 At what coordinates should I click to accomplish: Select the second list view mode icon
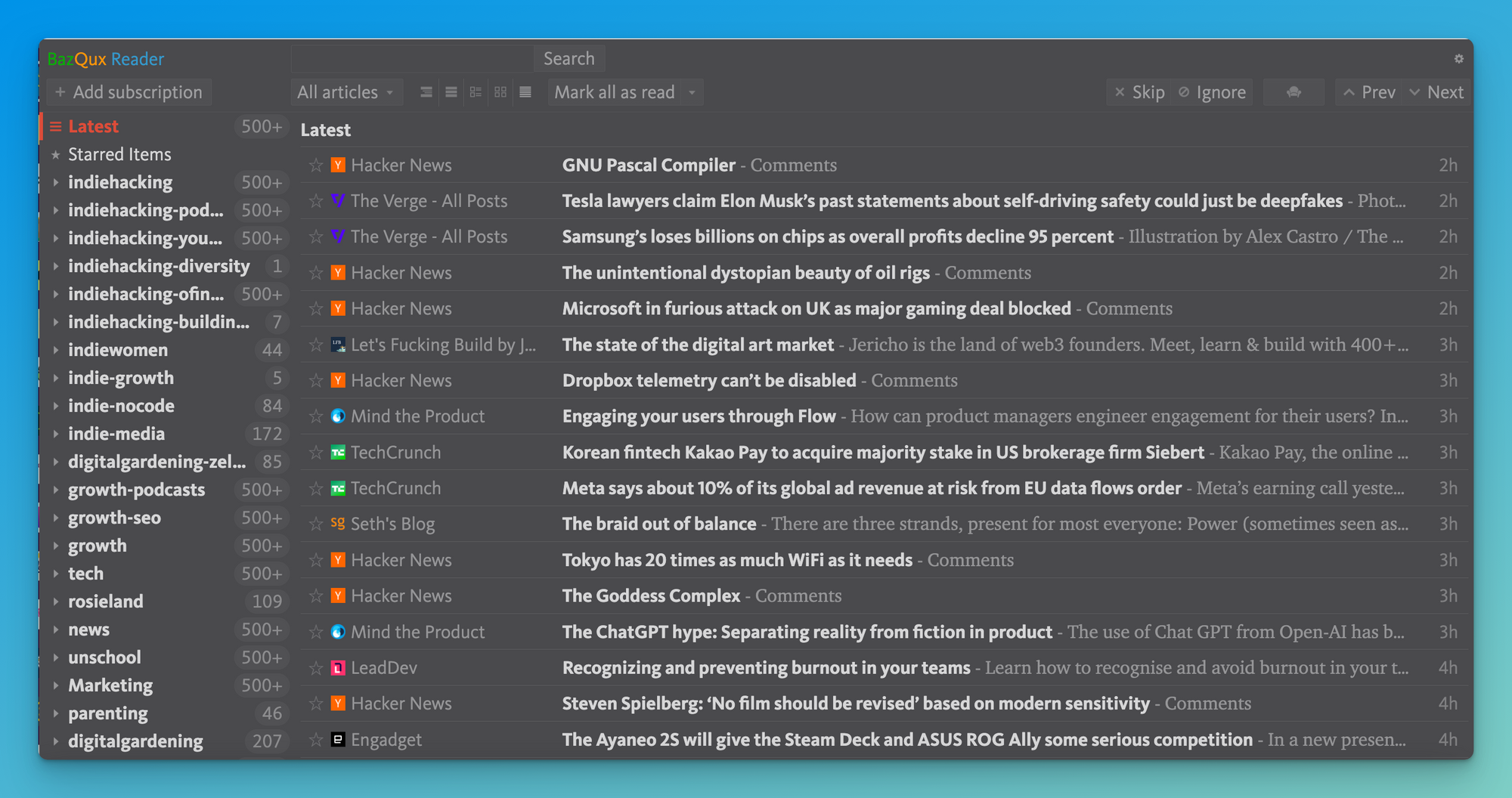click(x=451, y=92)
